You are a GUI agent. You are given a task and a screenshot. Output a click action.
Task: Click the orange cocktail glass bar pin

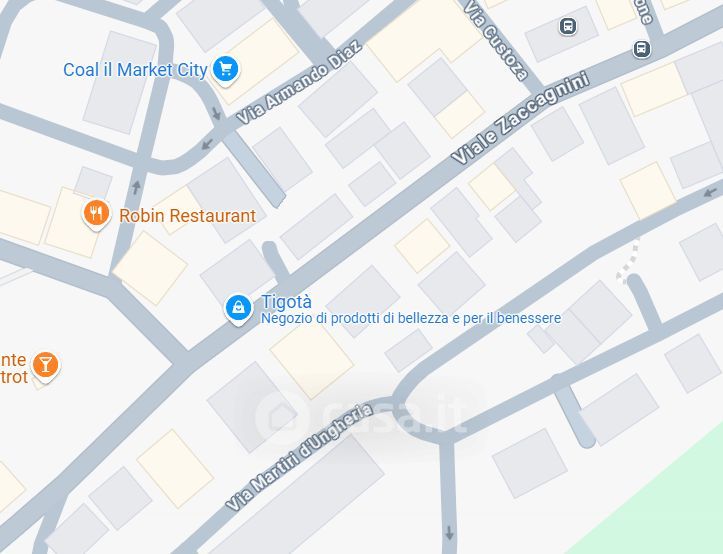coord(45,365)
